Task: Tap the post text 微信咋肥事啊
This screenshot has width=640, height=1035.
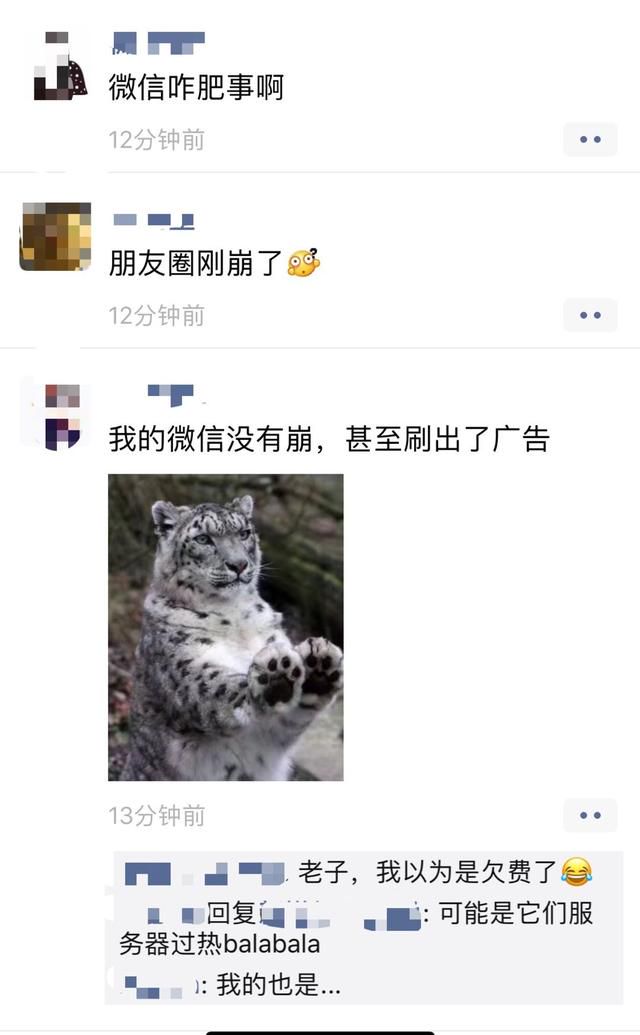Action: click(197, 87)
